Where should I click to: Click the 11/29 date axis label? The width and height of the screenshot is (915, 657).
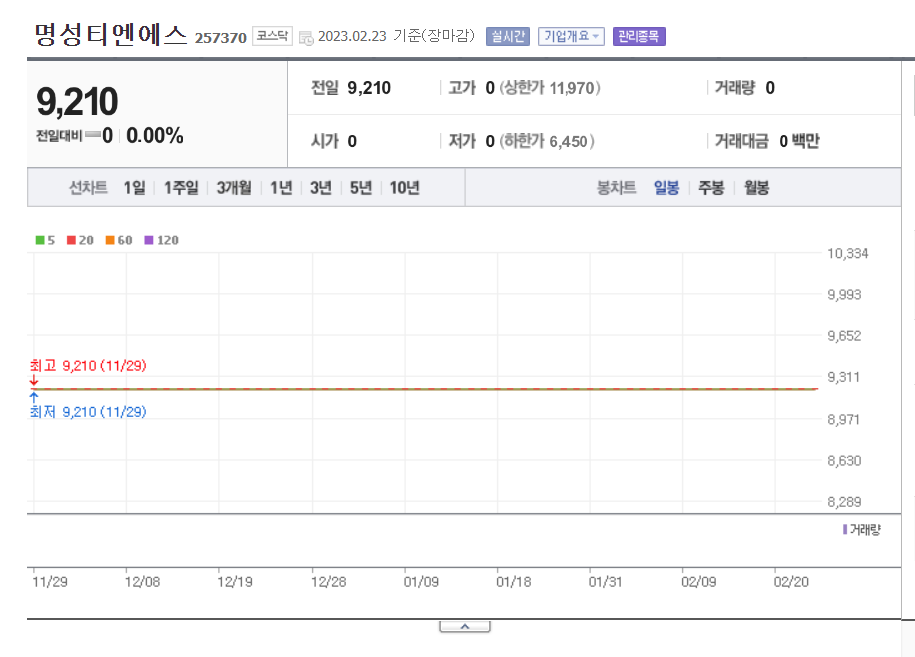[50, 582]
